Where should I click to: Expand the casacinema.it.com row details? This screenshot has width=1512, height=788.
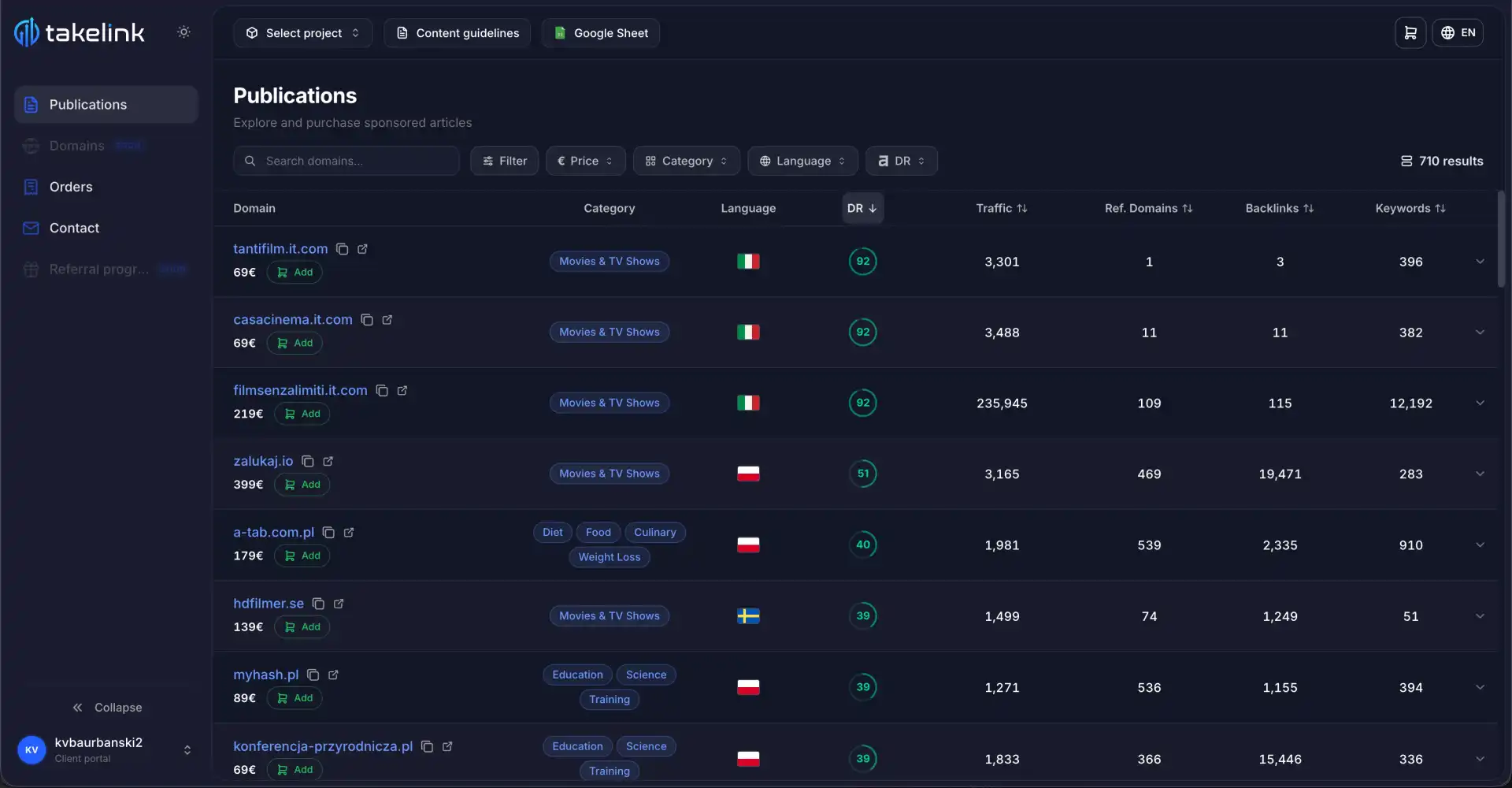point(1480,333)
